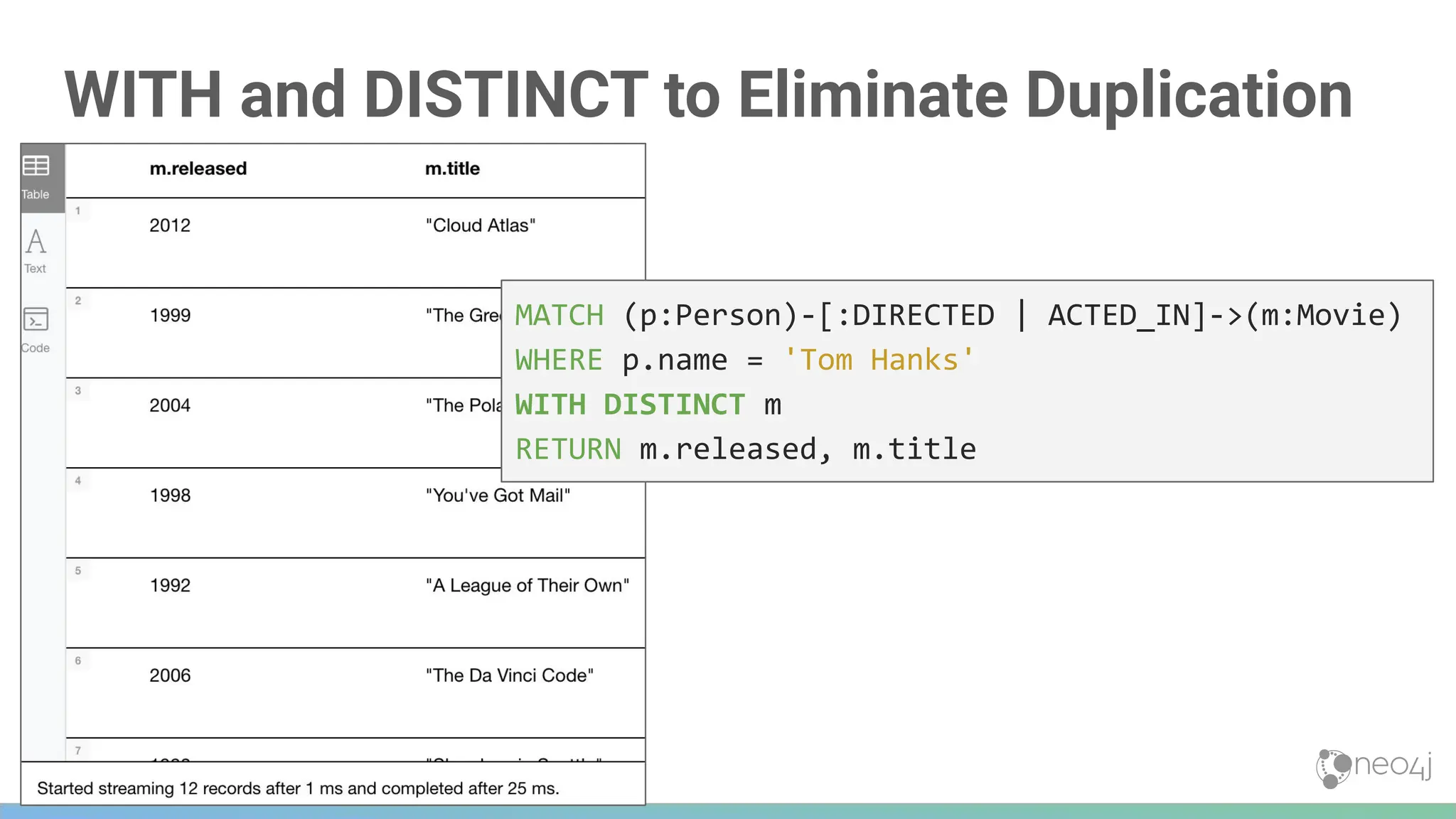Click the slide title heading
The width and height of the screenshot is (1456, 819).
(x=708, y=95)
